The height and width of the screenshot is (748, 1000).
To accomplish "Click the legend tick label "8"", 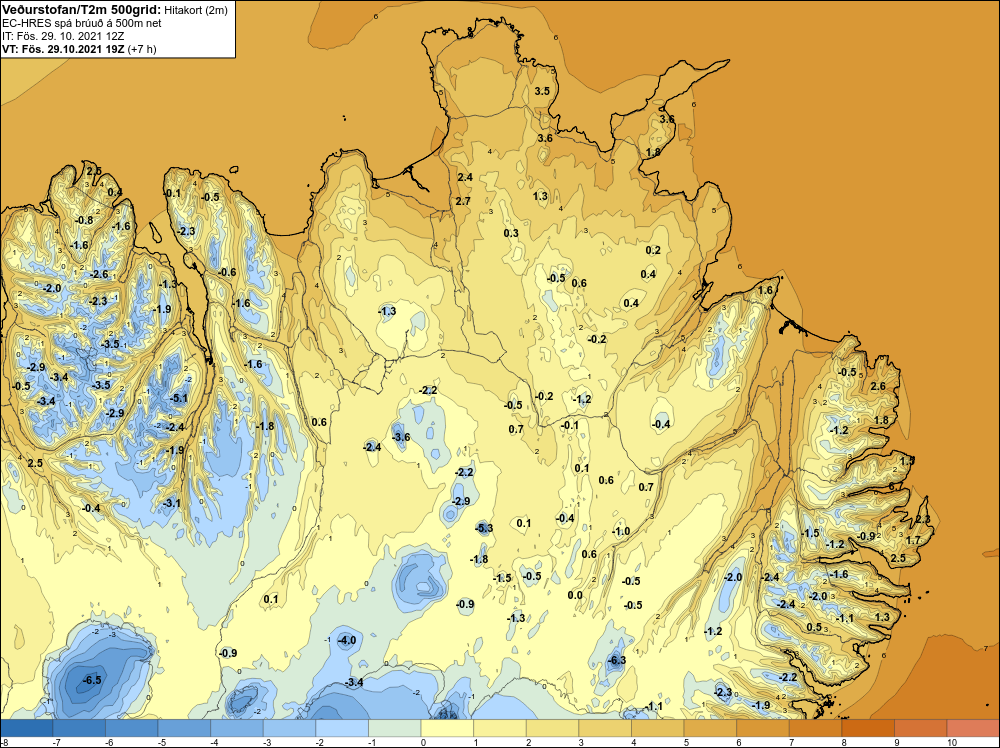I will click(x=844, y=742).
